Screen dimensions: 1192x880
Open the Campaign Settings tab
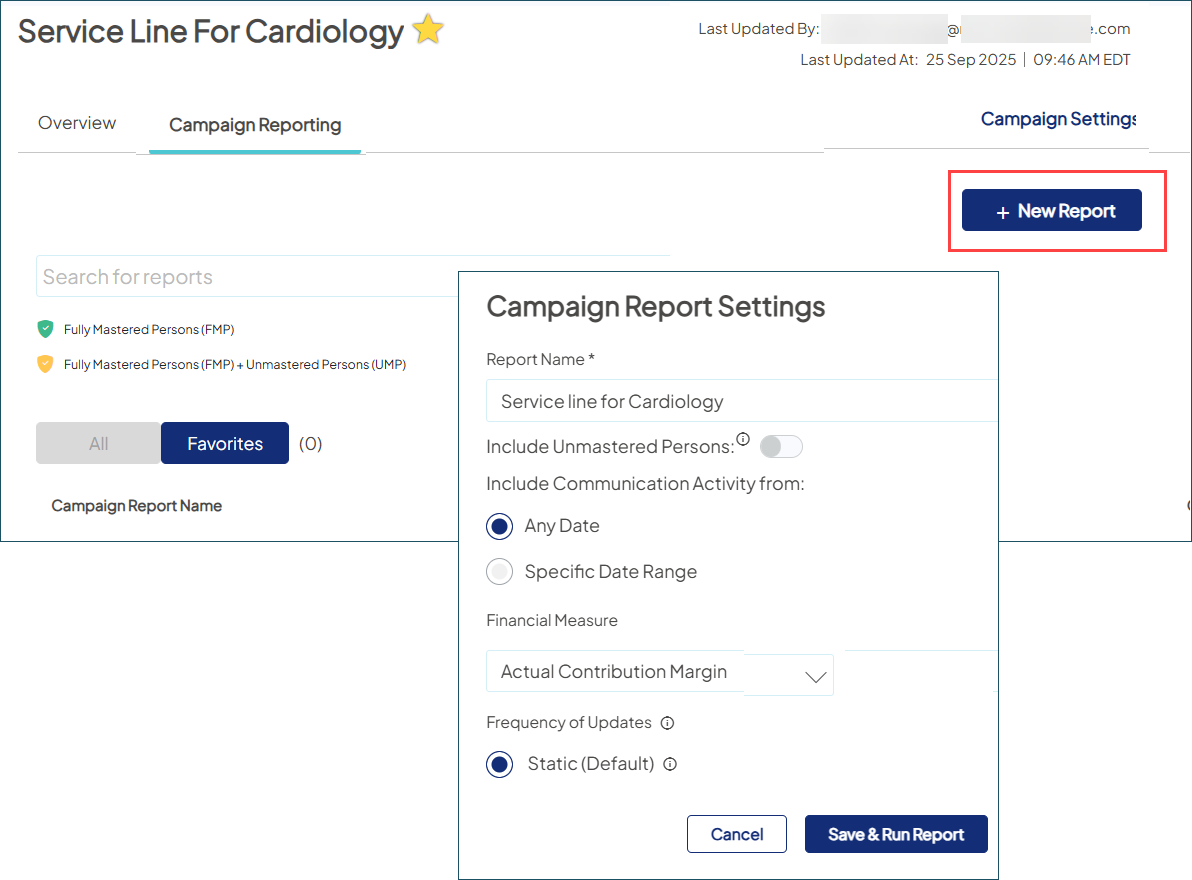pyautogui.click(x=1058, y=119)
